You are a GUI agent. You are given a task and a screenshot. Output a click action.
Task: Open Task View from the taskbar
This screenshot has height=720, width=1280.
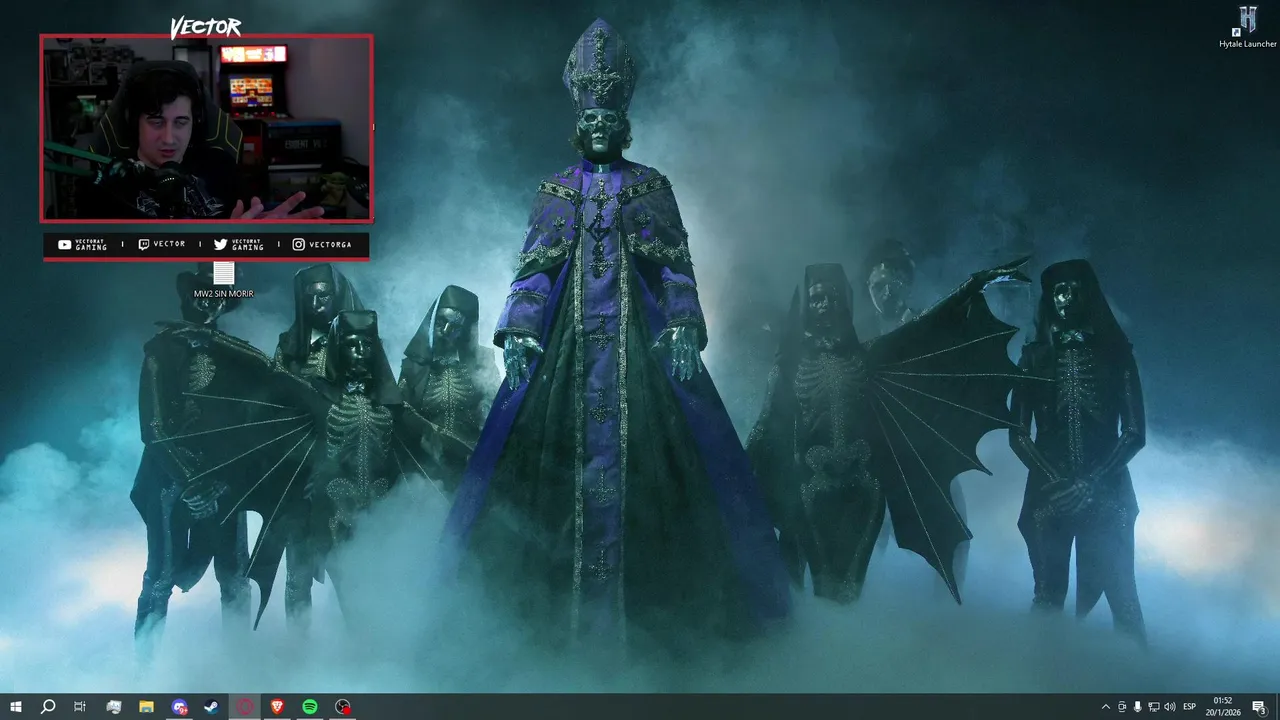80,707
